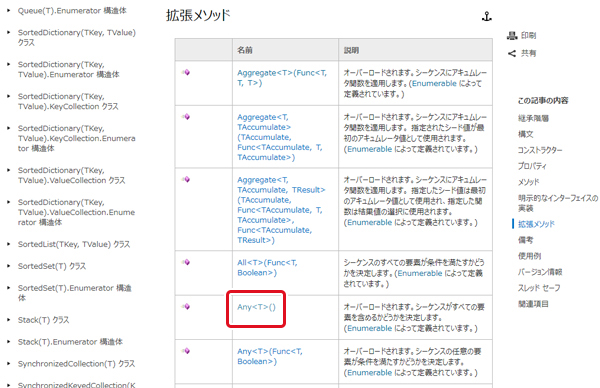Screen dimensions: 600x388
Task: Expand SortedSet(T) クラス arrow
Action: click(8, 266)
